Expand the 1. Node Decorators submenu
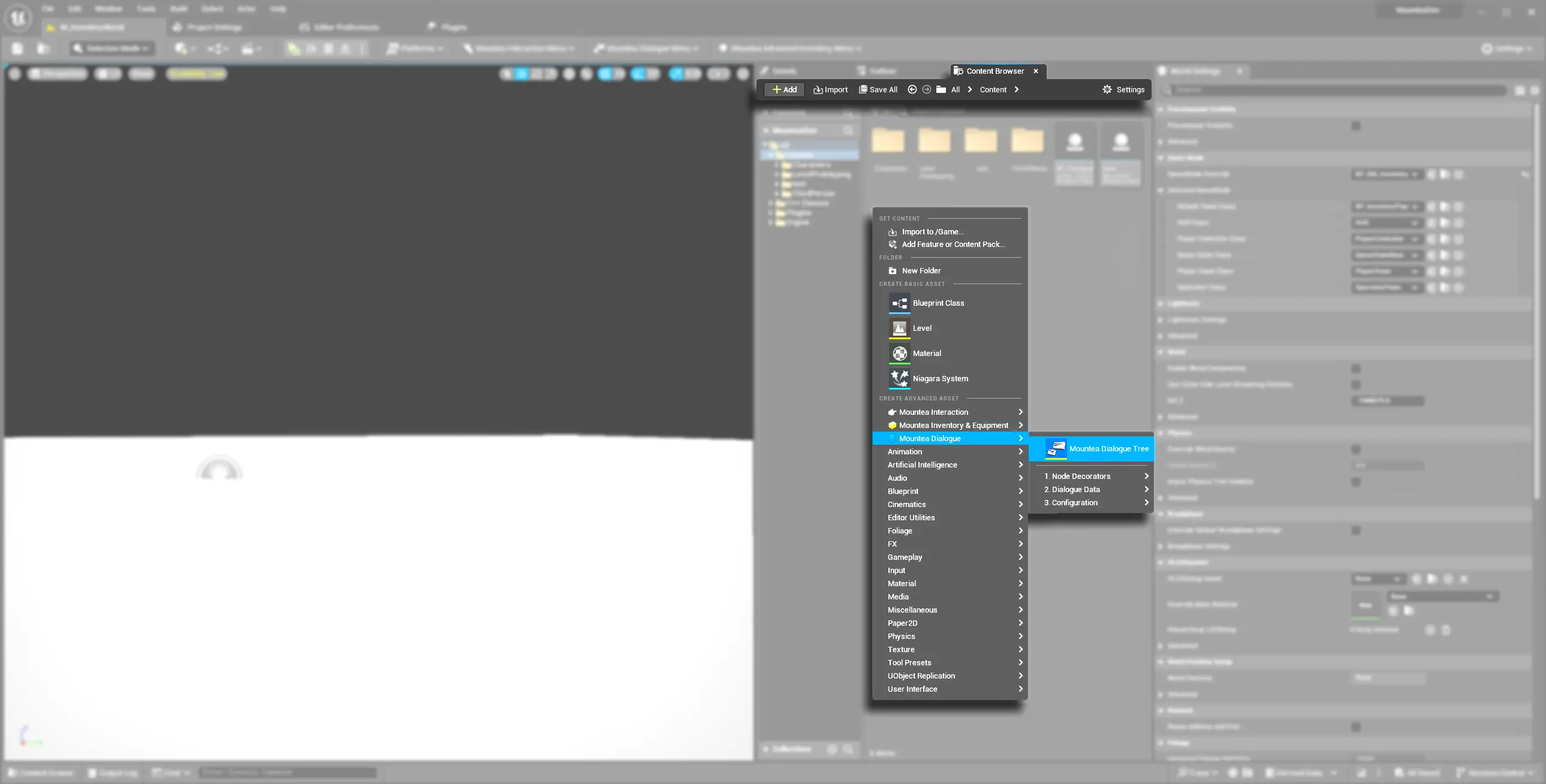 [1080, 476]
